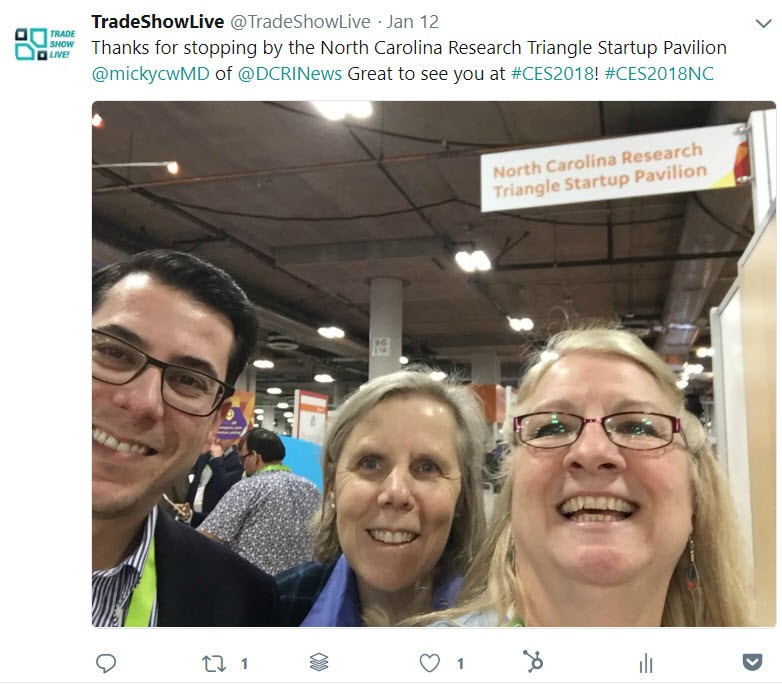Follow the #CES2018NC hashtag link
The width and height of the screenshot is (782, 685).
(x=659, y=74)
